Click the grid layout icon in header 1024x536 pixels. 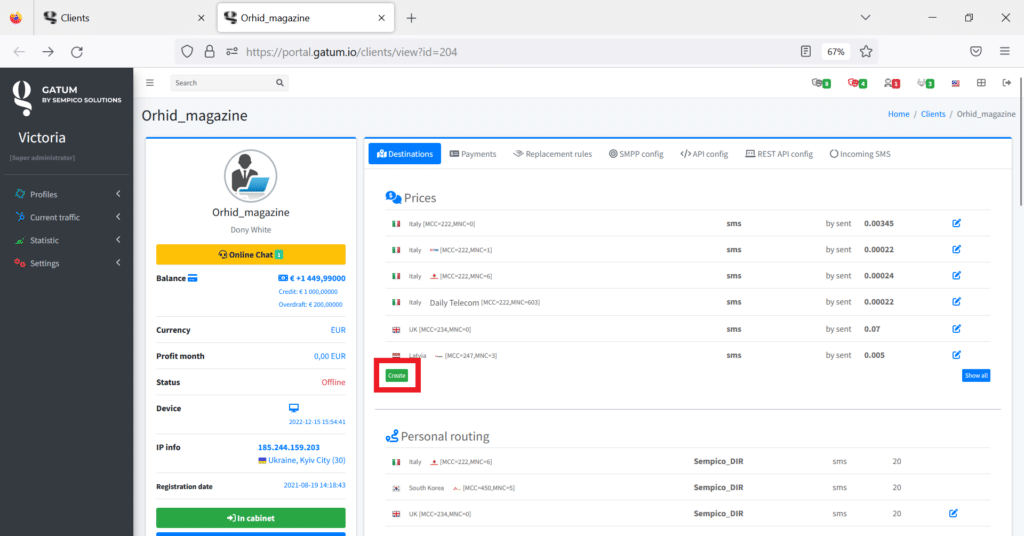point(981,83)
